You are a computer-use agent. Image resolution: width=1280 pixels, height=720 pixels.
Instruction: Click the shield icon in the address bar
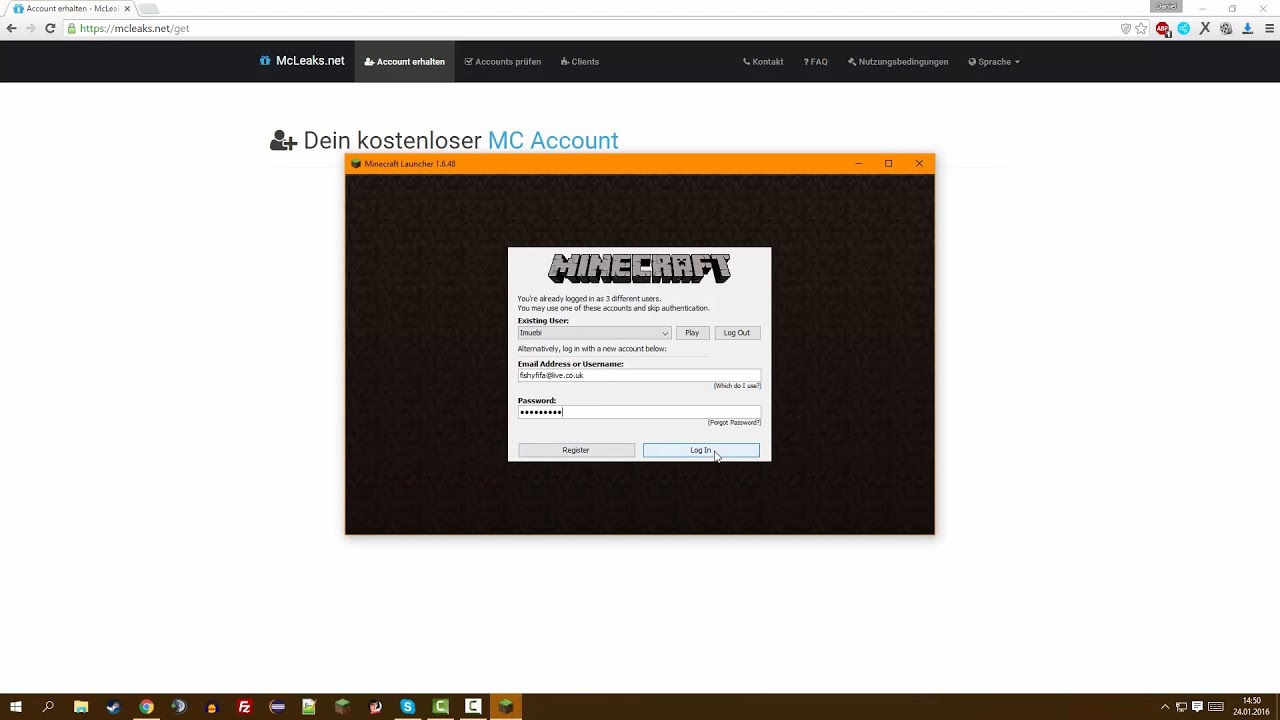1126,28
